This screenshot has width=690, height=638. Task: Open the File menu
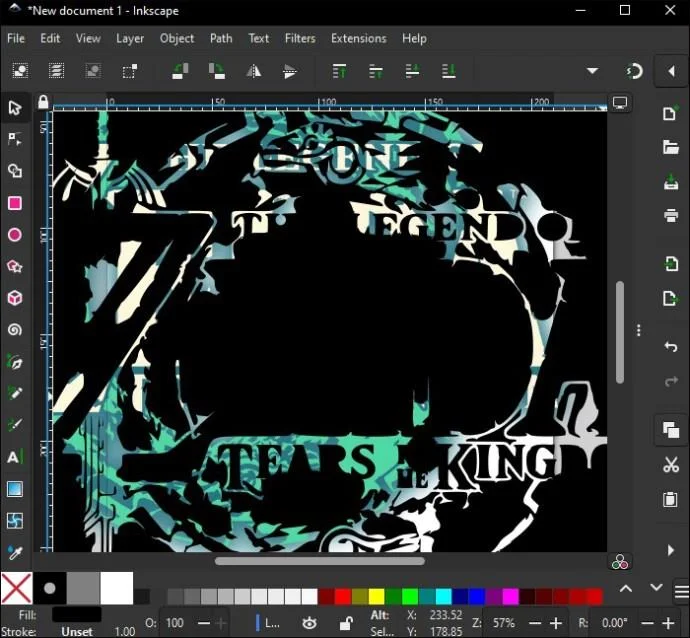click(x=16, y=39)
